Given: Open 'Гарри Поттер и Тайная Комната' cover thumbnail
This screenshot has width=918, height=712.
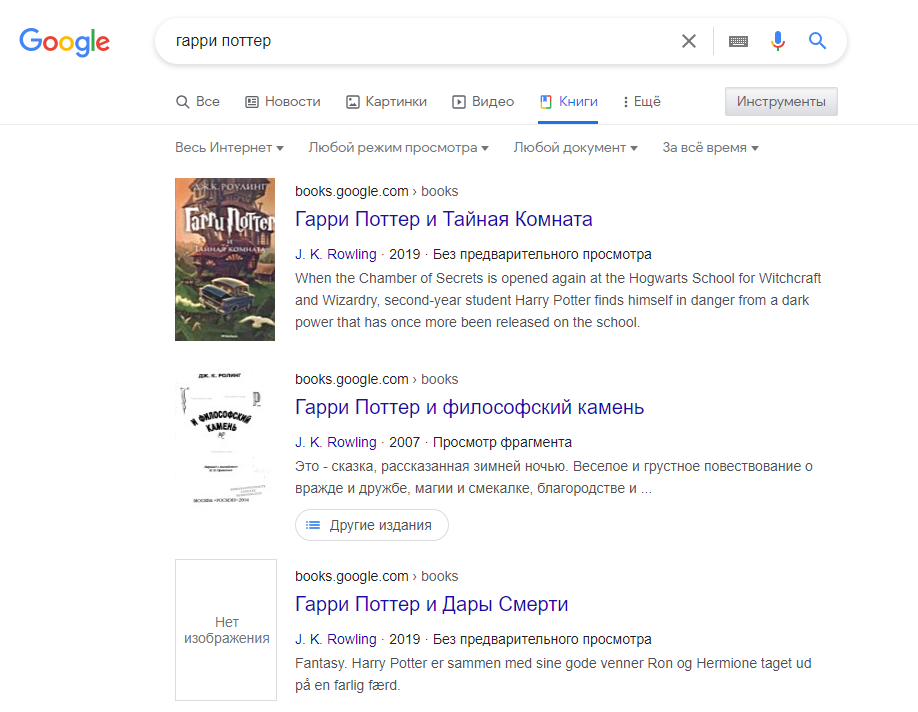Looking at the screenshot, I should tap(225, 259).
